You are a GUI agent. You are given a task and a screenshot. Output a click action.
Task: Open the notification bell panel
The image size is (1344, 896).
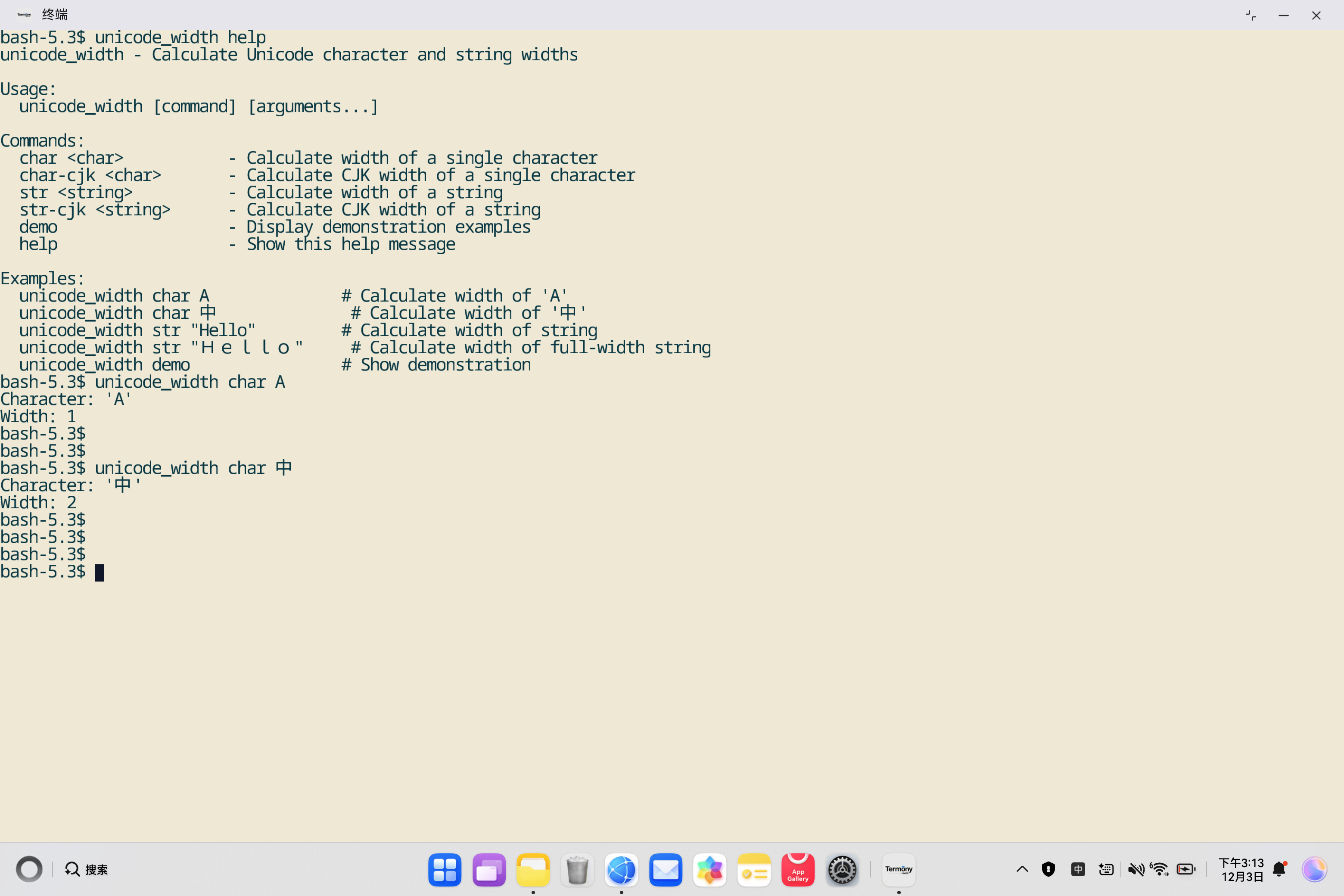(1280, 870)
